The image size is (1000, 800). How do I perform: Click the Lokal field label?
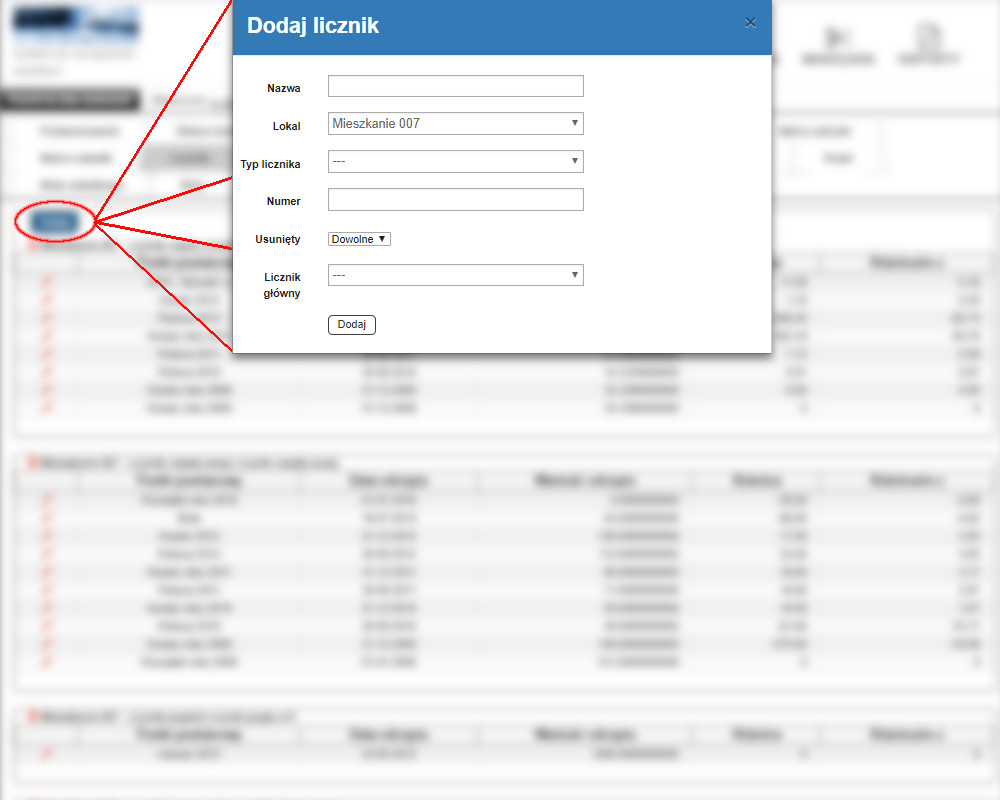[286, 126]
